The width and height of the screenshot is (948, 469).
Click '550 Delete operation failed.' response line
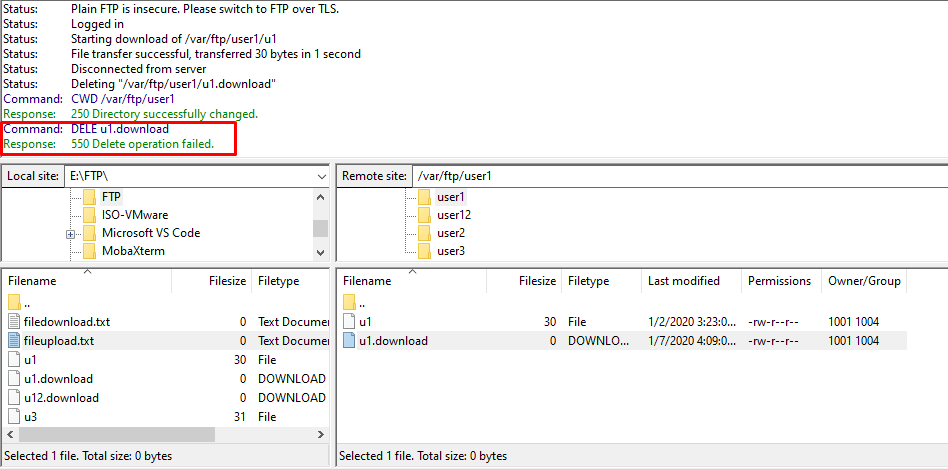(109, 144)
